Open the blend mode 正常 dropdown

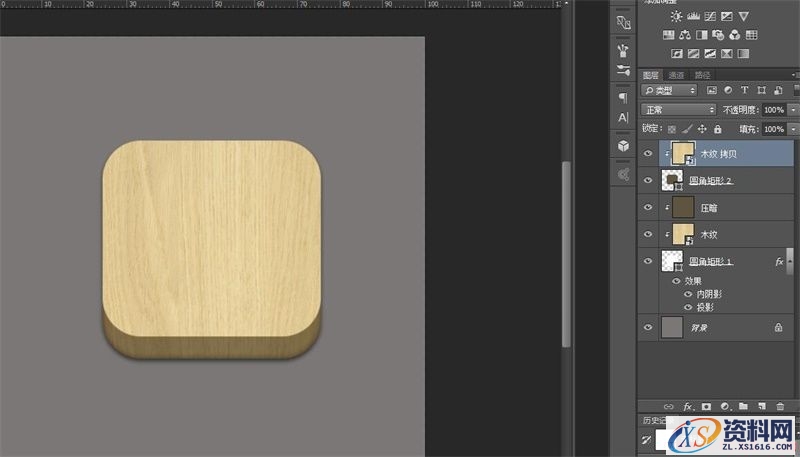point(678,109)
